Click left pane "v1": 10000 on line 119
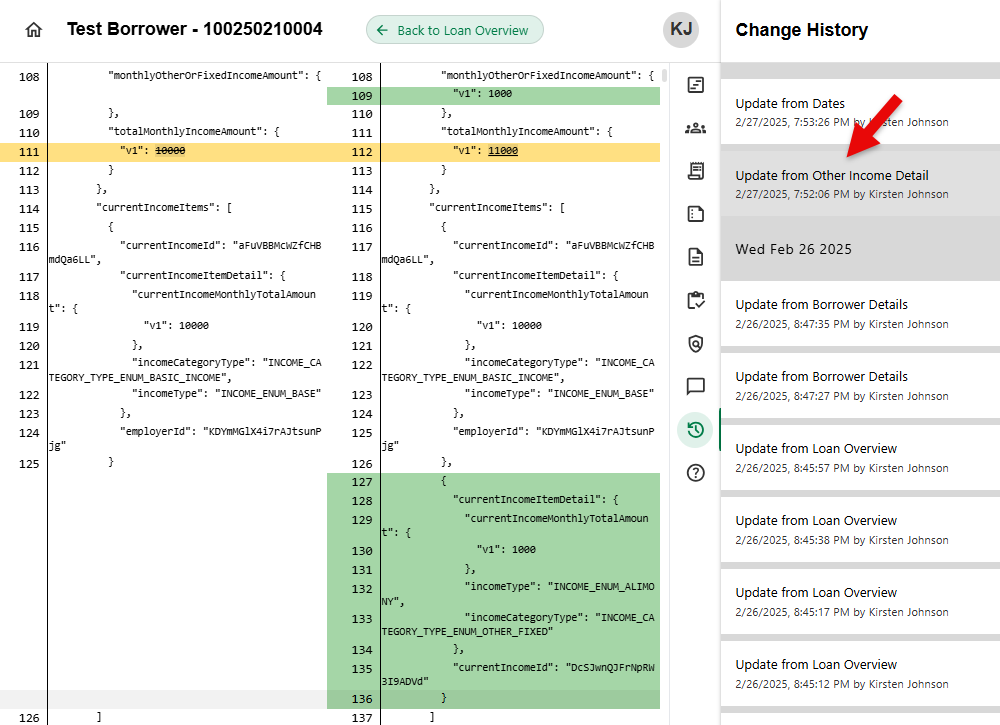This screenshot has width=1000, height=725. (x=176, y=326)
